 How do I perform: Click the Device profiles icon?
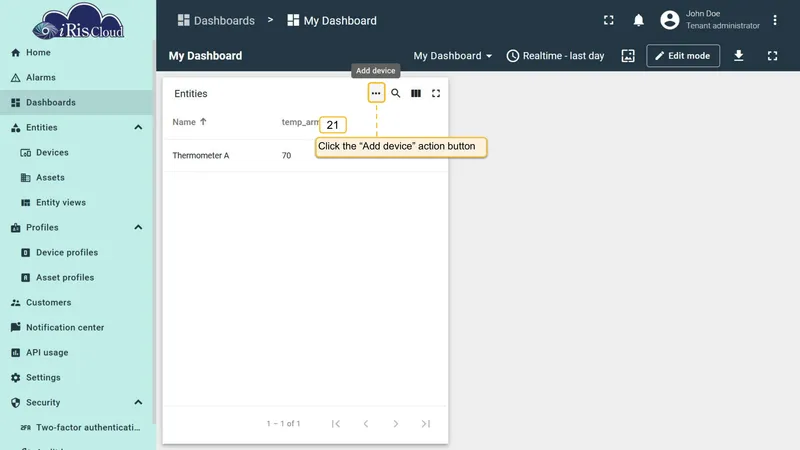pyautogui.click(x=26, y=253)
